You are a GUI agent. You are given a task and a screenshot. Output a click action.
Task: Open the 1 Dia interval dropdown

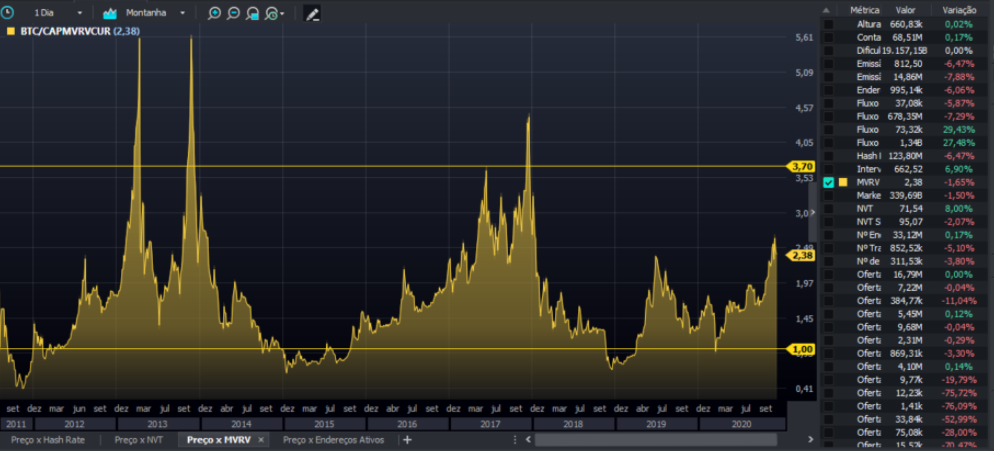tap(79, 13)
